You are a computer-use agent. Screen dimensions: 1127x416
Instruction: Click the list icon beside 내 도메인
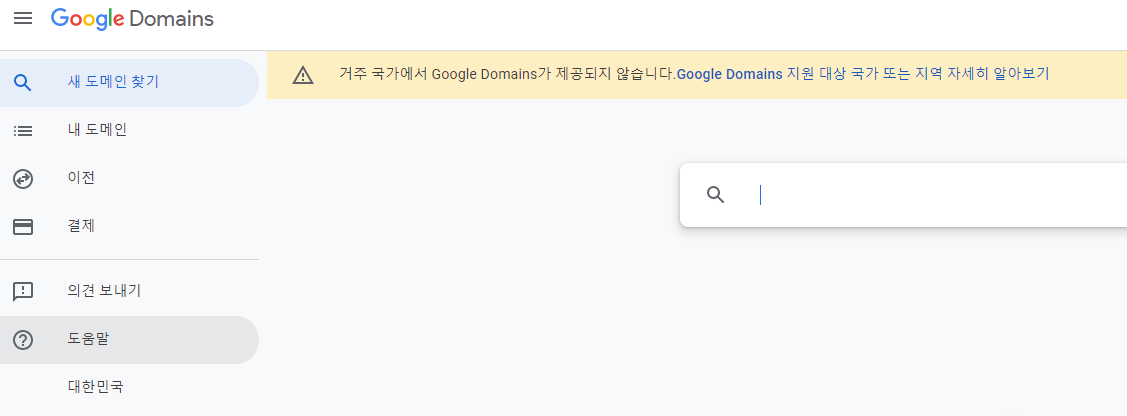23,131
